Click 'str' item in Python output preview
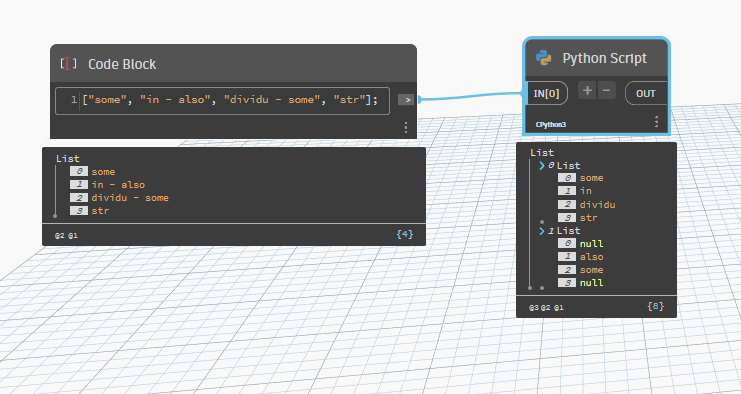The height and width of the screenshot is (394, 741). (588, 218)
